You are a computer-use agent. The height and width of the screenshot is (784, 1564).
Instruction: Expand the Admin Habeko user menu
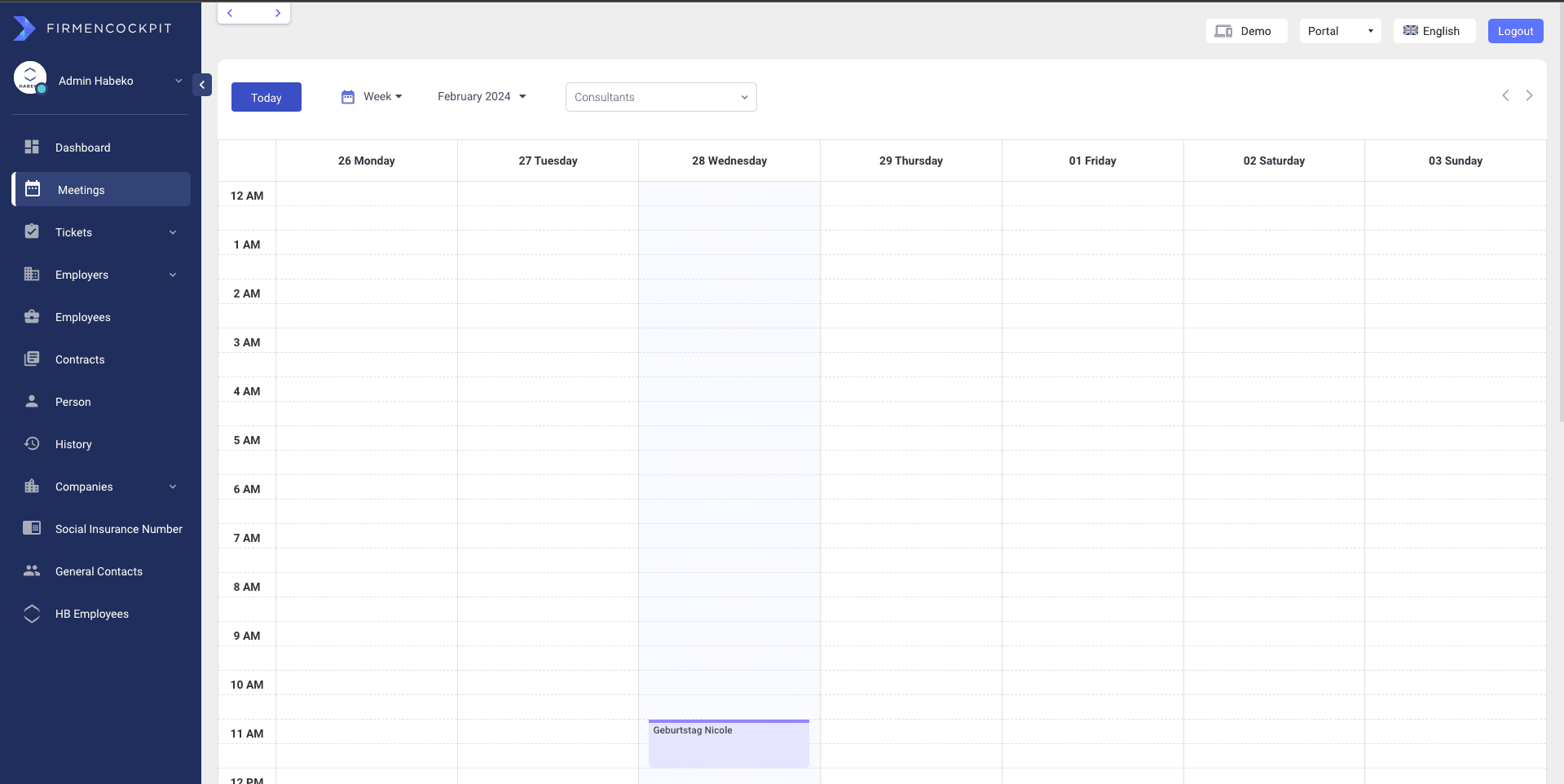[x=178, y=81]
